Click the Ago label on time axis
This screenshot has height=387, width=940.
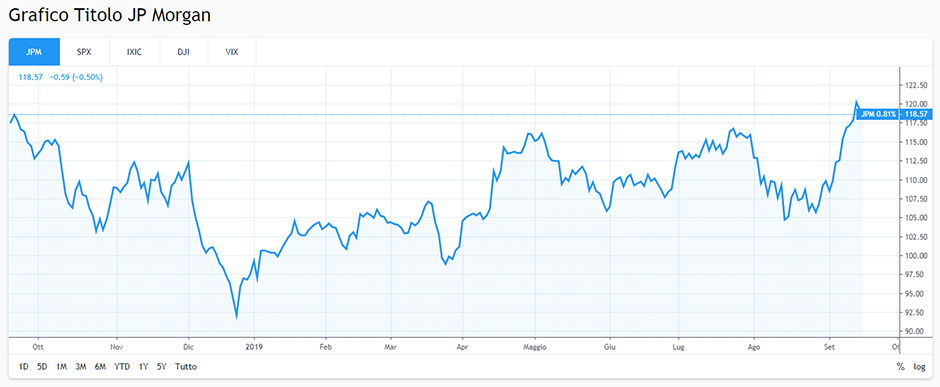(x=753, y=346)
